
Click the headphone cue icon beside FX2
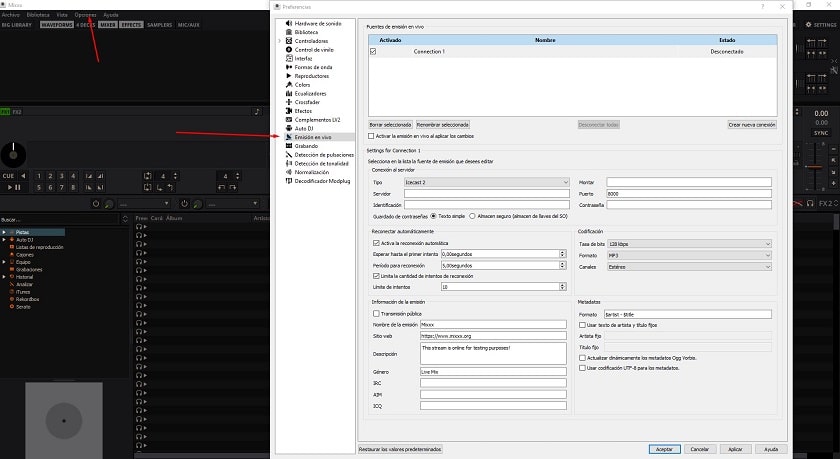[810, 204]
